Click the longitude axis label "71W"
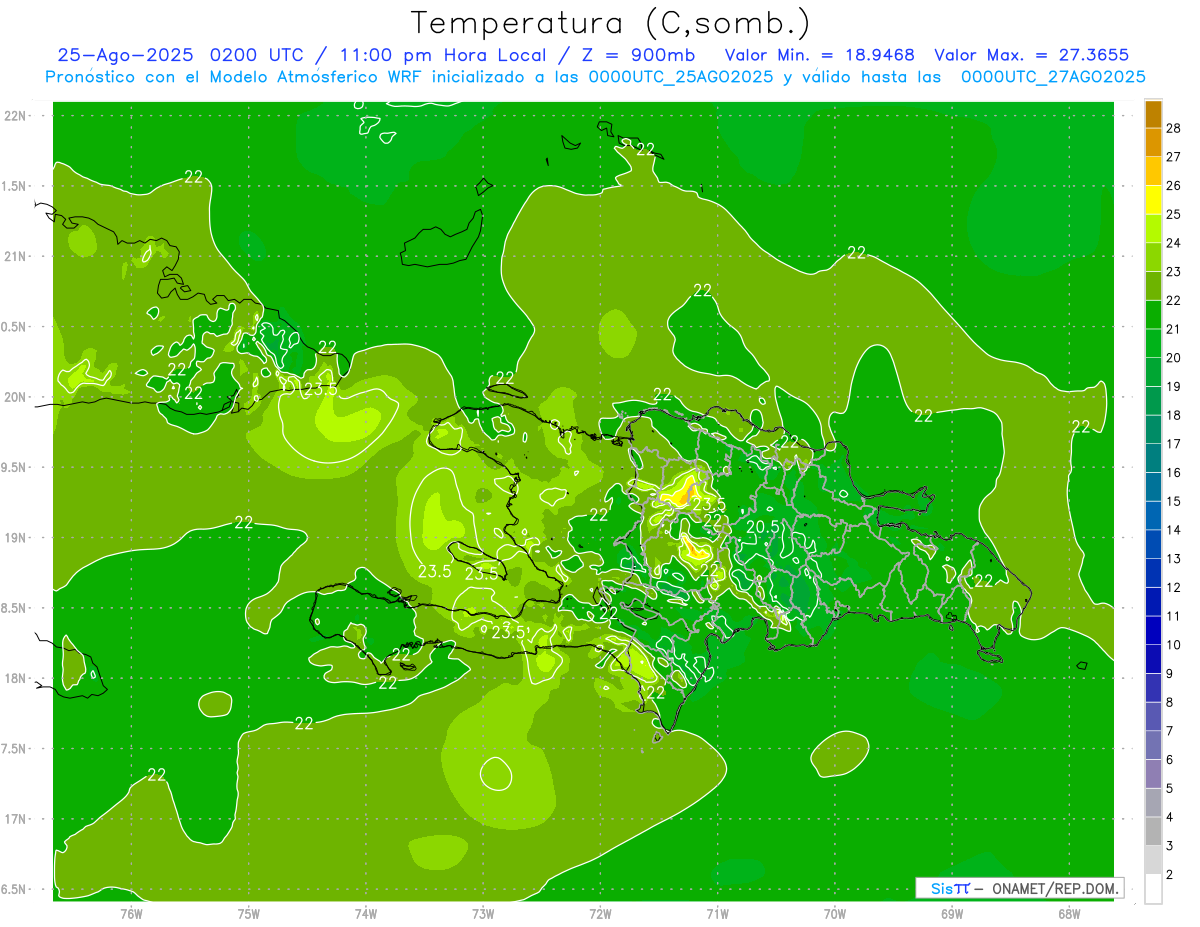The image size is (1200, 927). (717, 912)
